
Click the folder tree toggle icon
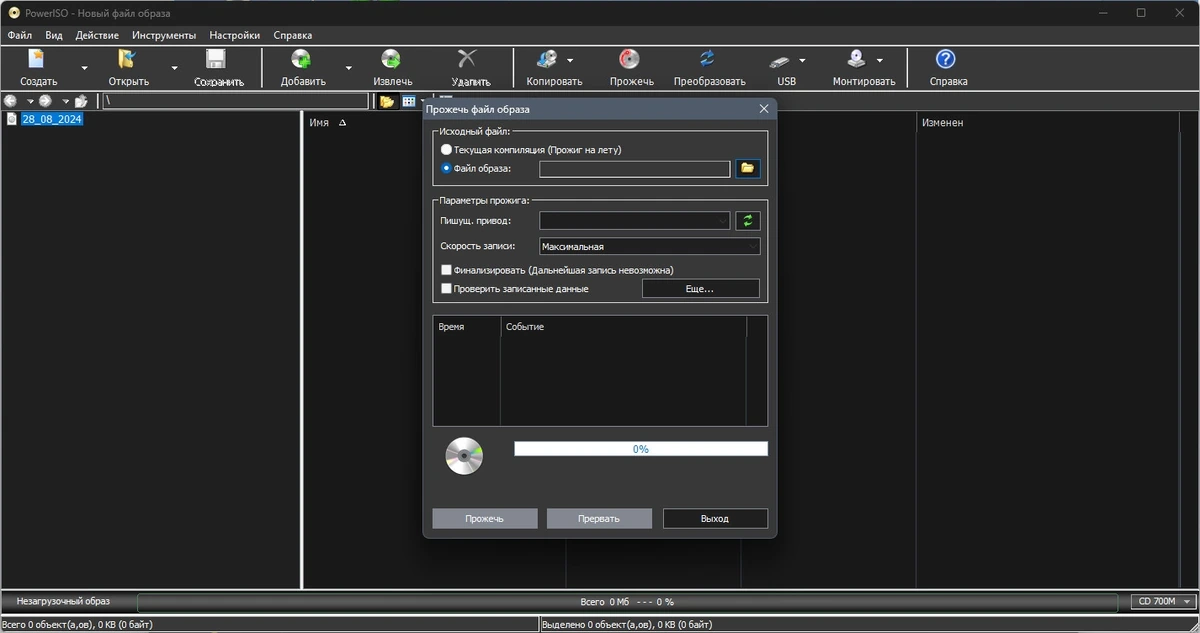(x=386, y=101)
